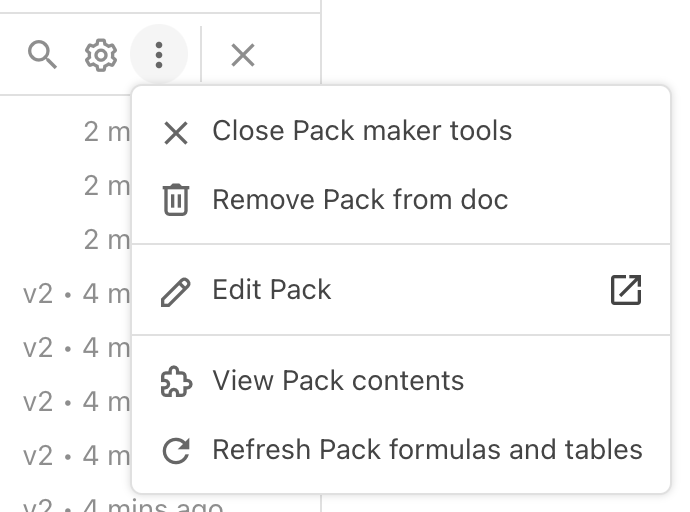Choose "Remove Pack from doc"
This screenshot has height=512, width=690.
pyautogui.click(x=360, y=200)
